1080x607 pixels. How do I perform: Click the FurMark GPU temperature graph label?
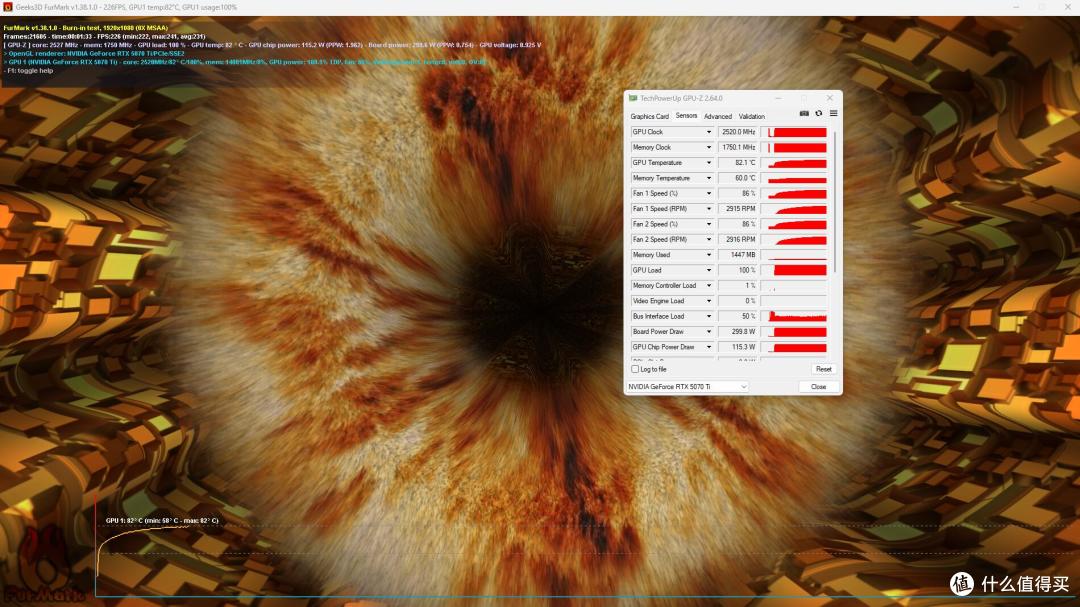(x=162, y=521)
